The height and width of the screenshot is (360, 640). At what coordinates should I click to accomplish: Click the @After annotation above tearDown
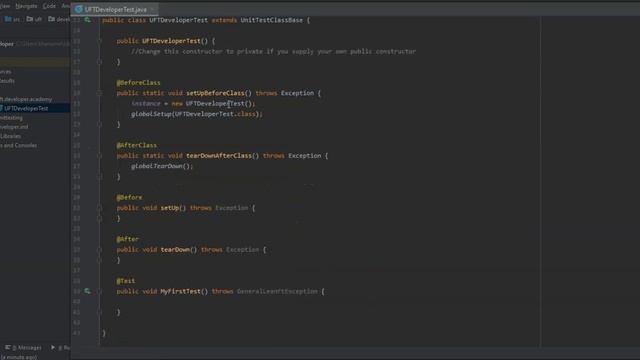pos(128,239)
